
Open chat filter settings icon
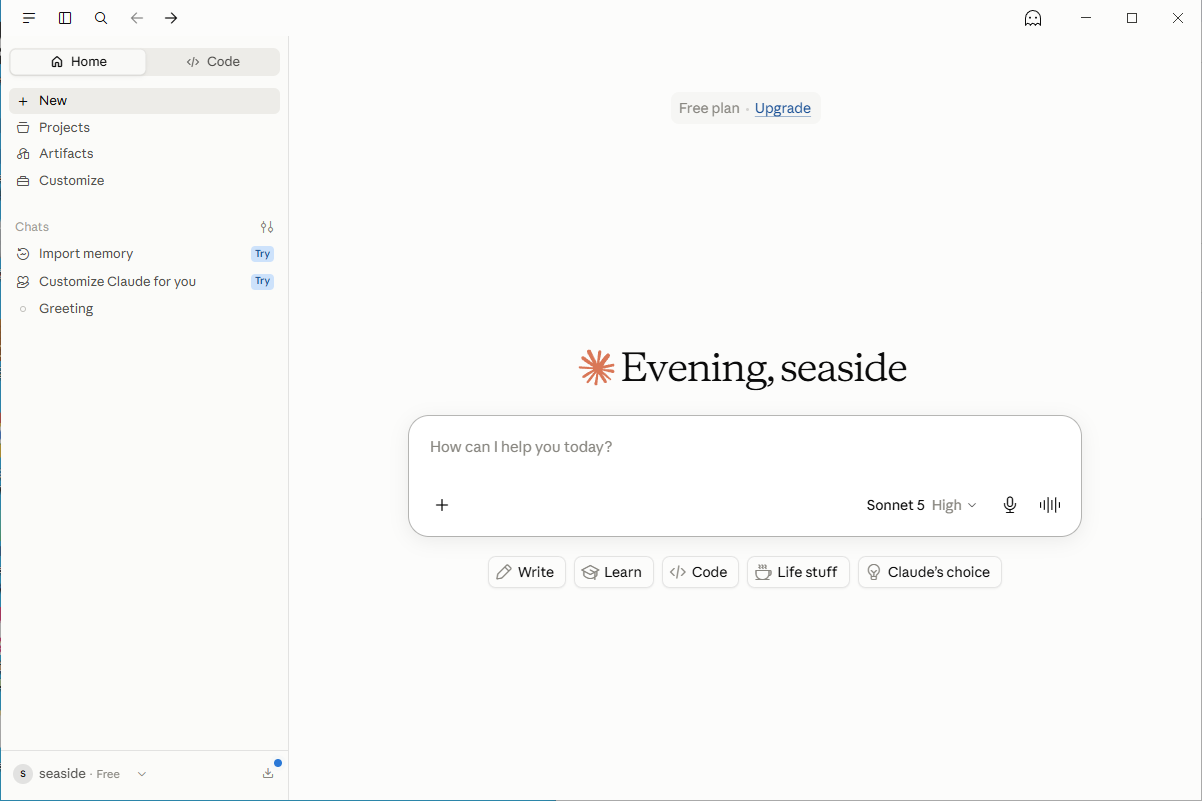[x=267, y=227]
